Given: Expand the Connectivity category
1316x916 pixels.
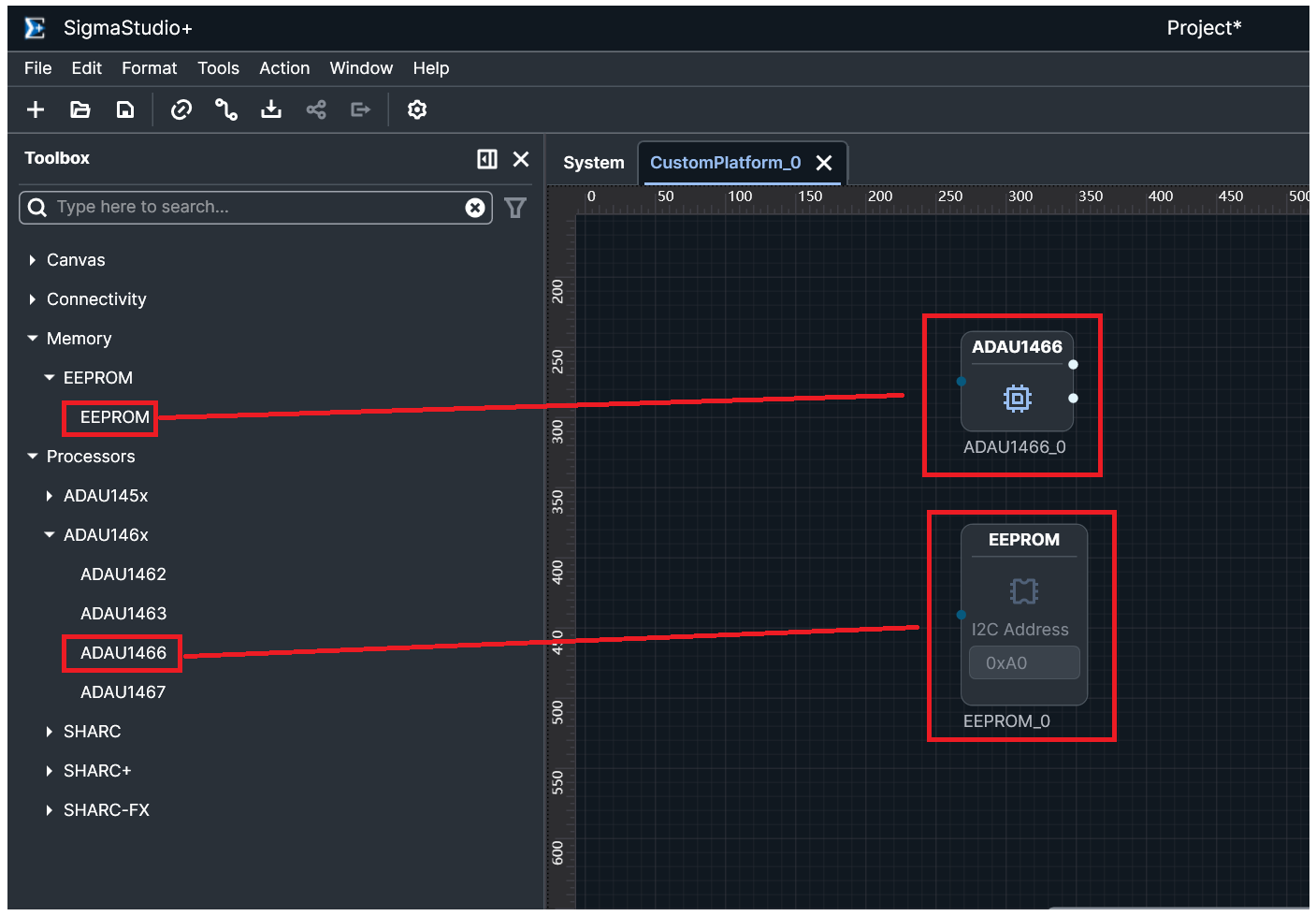Looking at the screenshot, I should (33, 299).
